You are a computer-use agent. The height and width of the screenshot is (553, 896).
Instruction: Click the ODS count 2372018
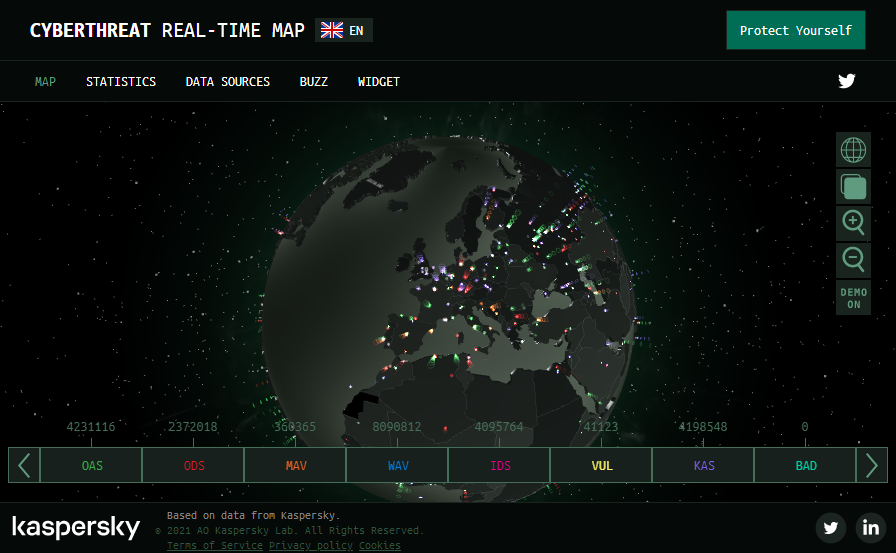point(193,427)
